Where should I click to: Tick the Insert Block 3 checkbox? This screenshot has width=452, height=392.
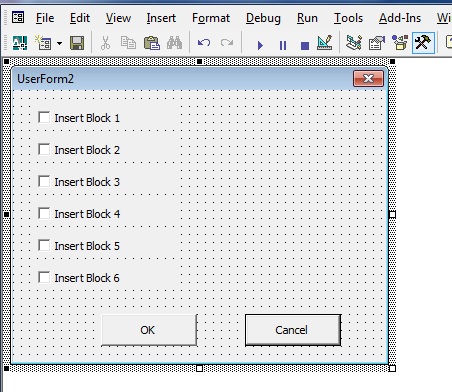(44, 181)
